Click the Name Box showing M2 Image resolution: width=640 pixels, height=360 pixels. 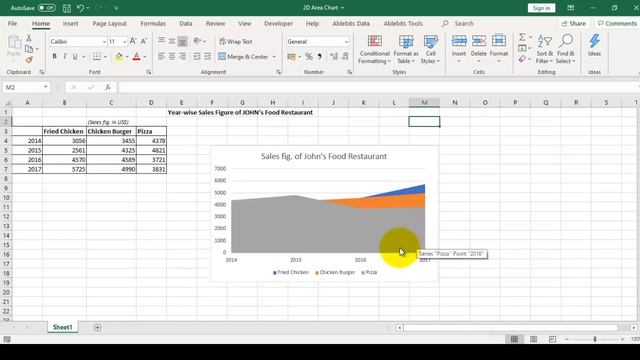(26, 87)
